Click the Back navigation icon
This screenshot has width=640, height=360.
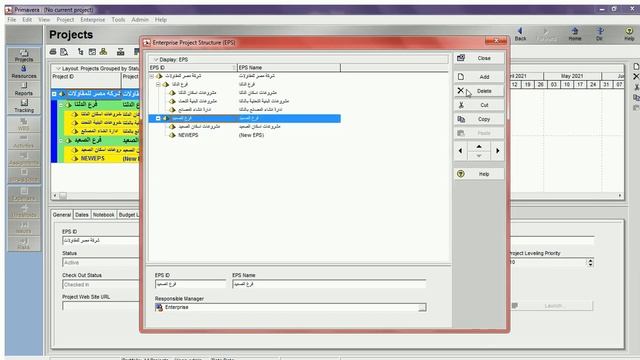tap(520, 34)
